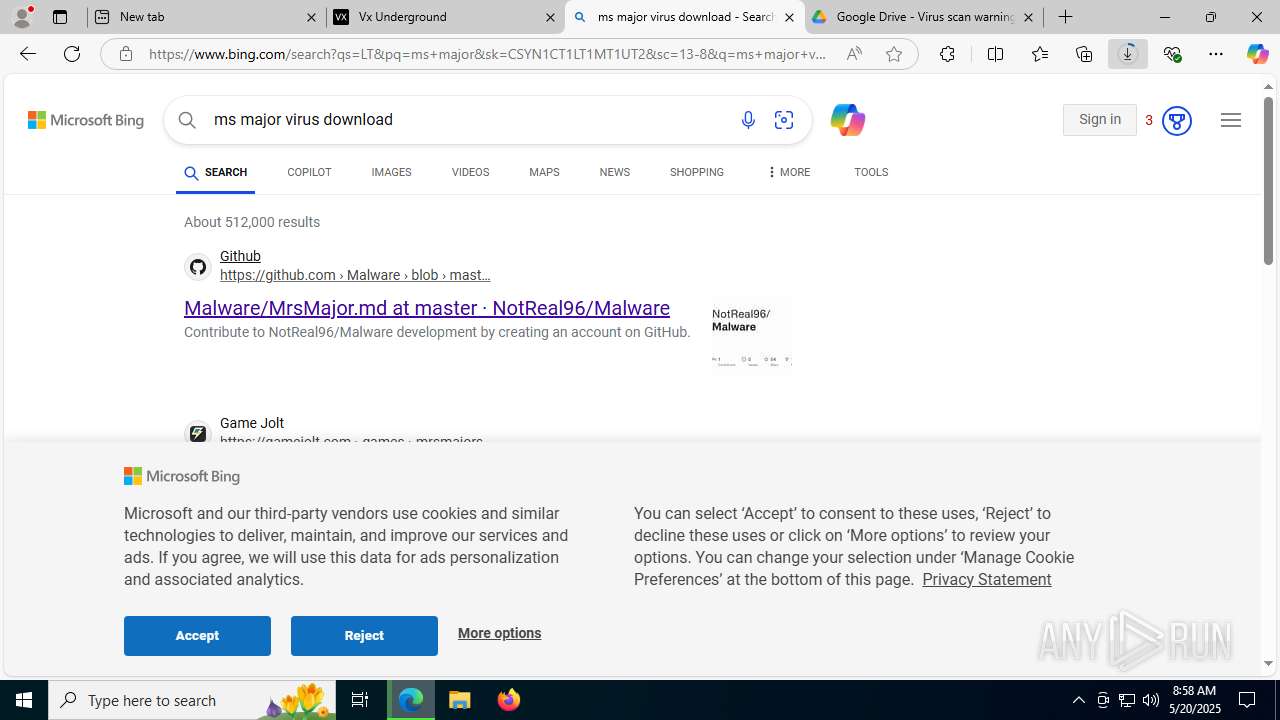Select the IMAGES search tab

click(x=391, y=173)
